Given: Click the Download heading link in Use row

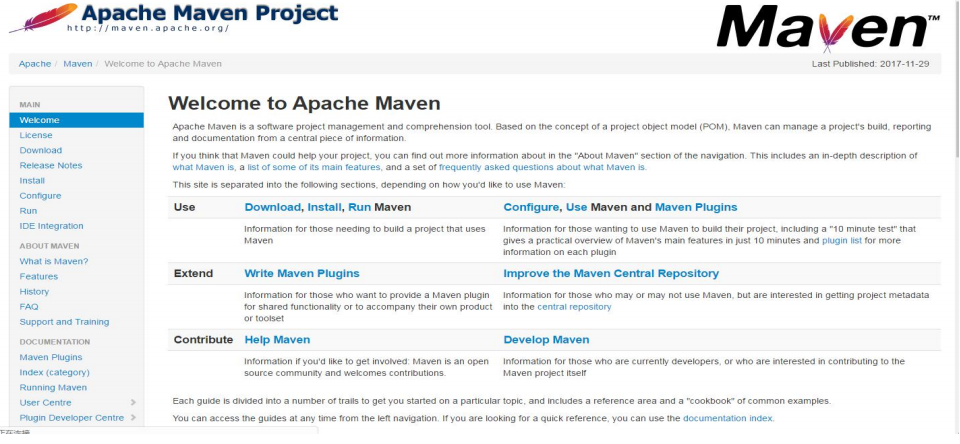Looking at the screenshot, I should [x=272, y=207].
